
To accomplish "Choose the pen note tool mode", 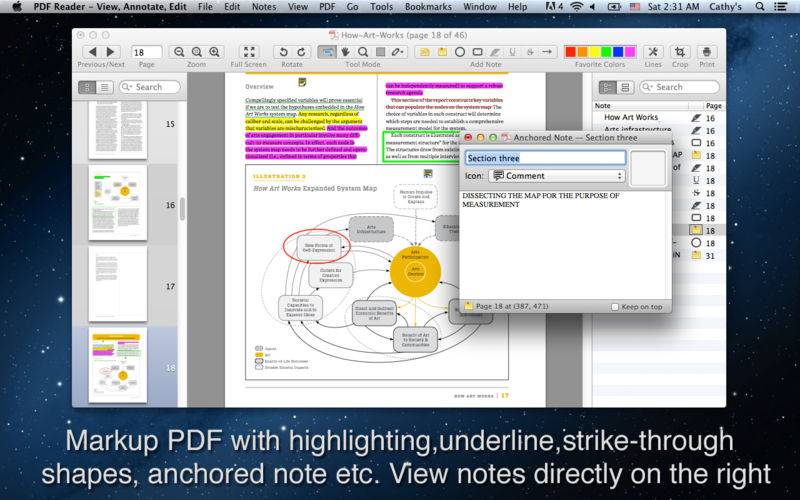I will pos(398,52).
